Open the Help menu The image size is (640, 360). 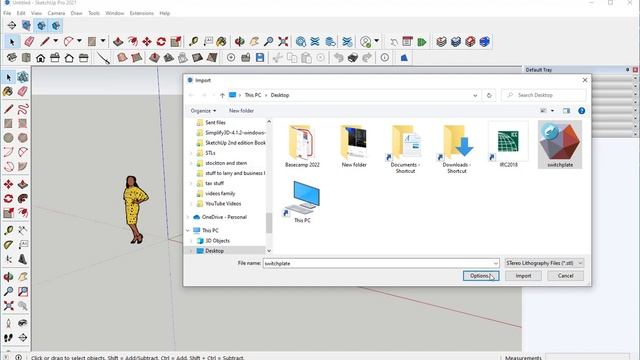point(164,13)
